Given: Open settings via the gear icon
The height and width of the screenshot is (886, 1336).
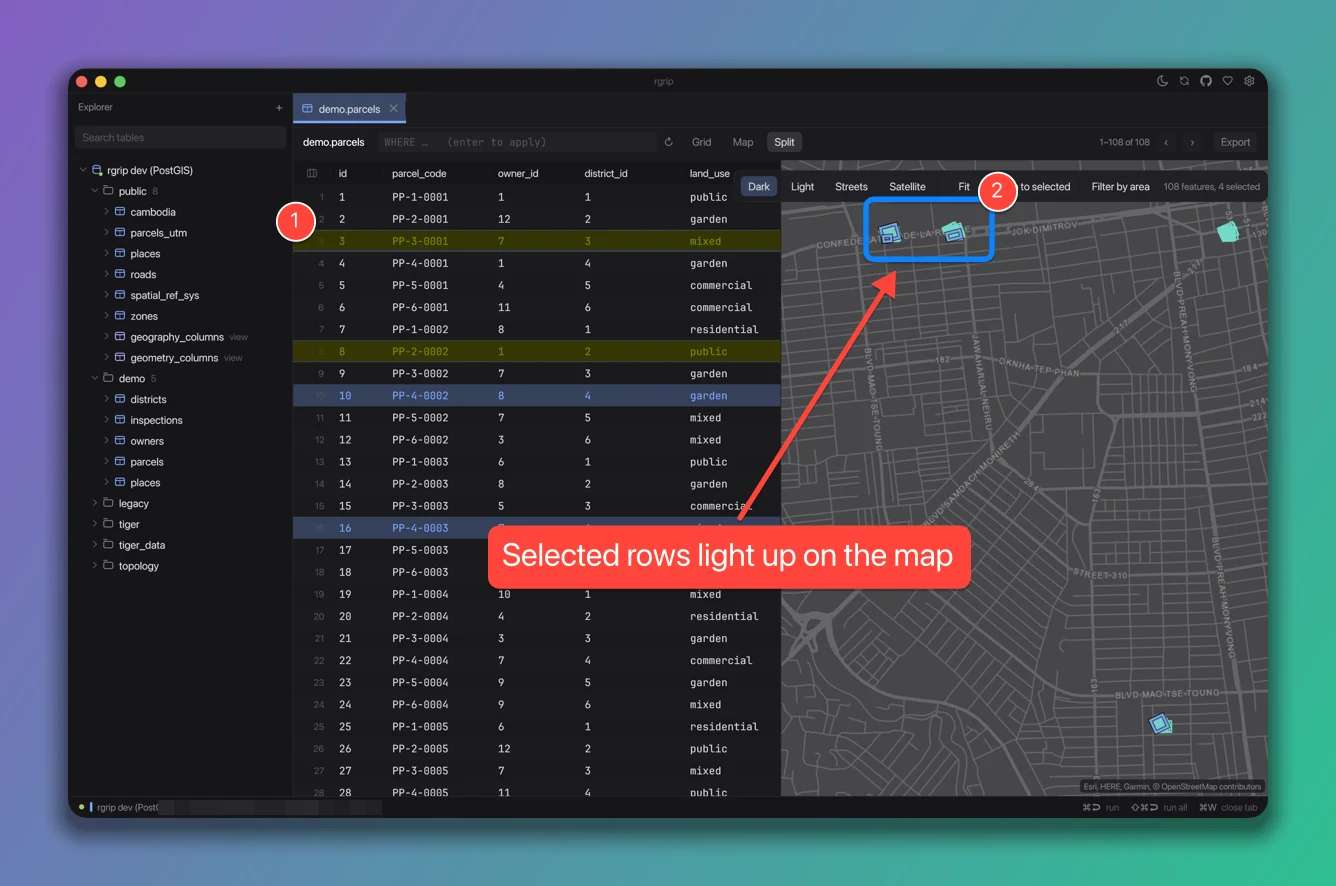Looking at the screenshot, I should (1250, 81).
